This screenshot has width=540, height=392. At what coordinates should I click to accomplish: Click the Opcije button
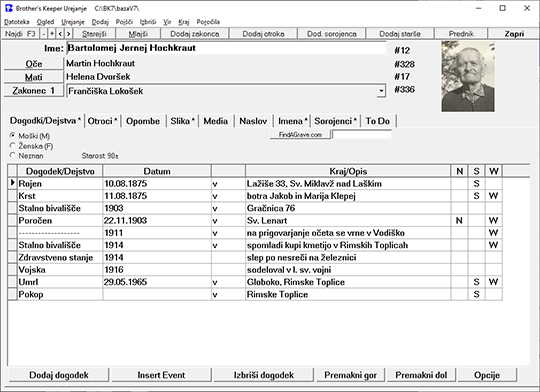coord(487,375)
